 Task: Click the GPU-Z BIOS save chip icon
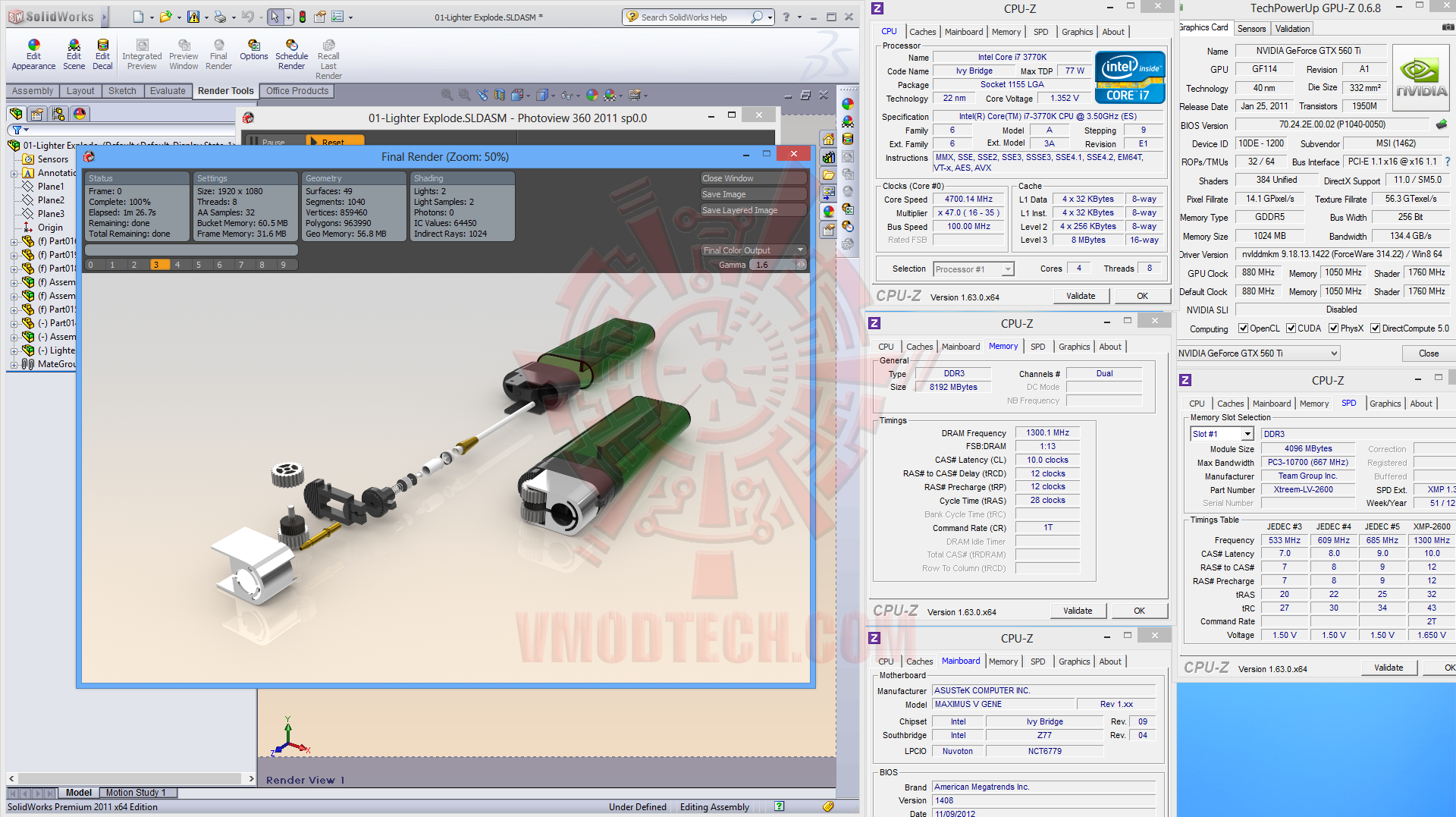1442,124
